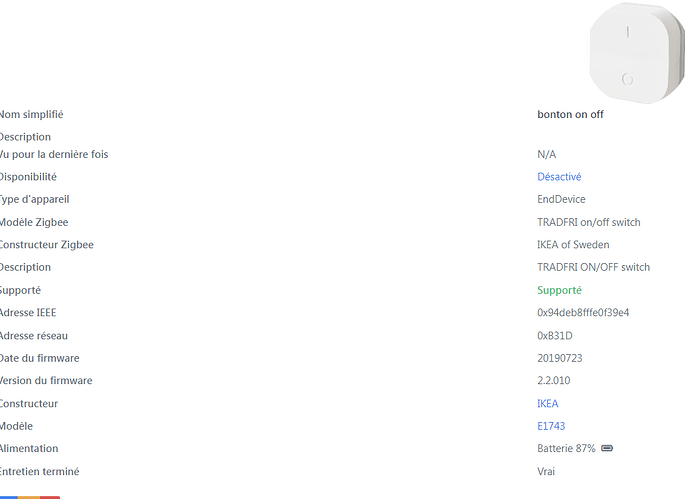Click the N/A last seen value
The width and height of the screenshot is (685, 499).
[546, 154]
